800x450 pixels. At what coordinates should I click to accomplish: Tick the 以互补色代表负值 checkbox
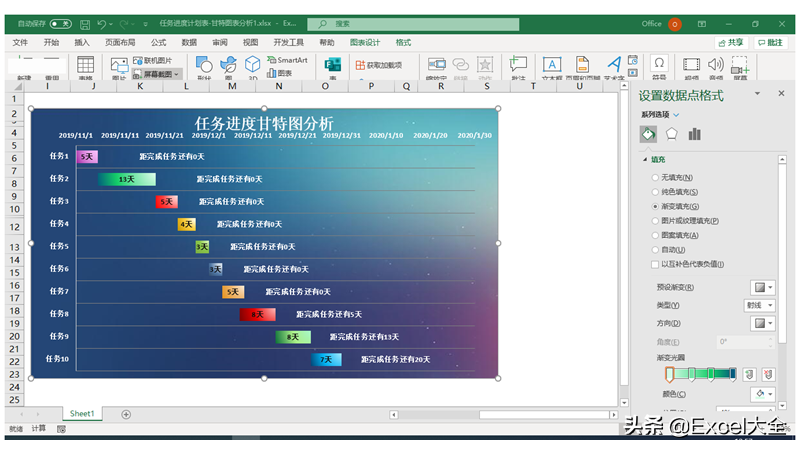pyautogui.click(x=655, y=264)
